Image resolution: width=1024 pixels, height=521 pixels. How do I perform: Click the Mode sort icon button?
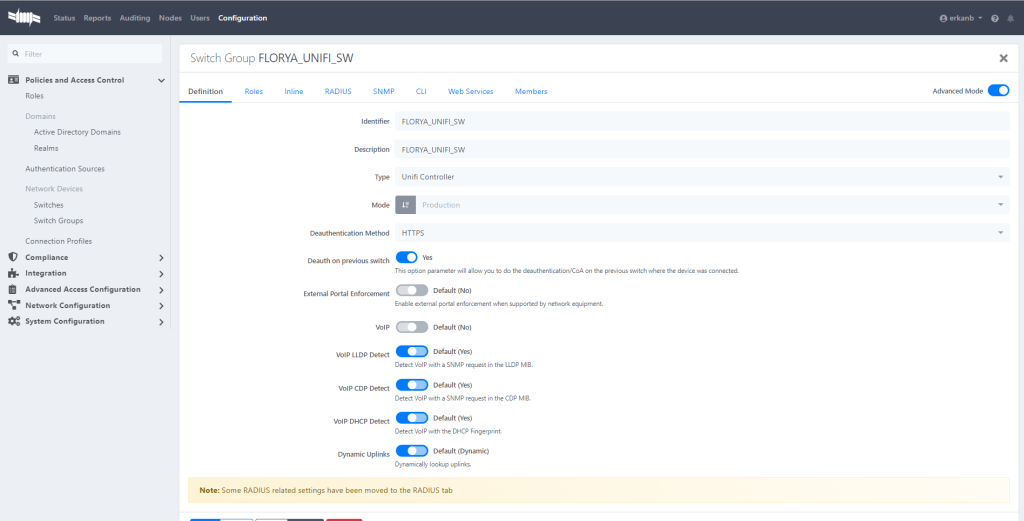405,205
